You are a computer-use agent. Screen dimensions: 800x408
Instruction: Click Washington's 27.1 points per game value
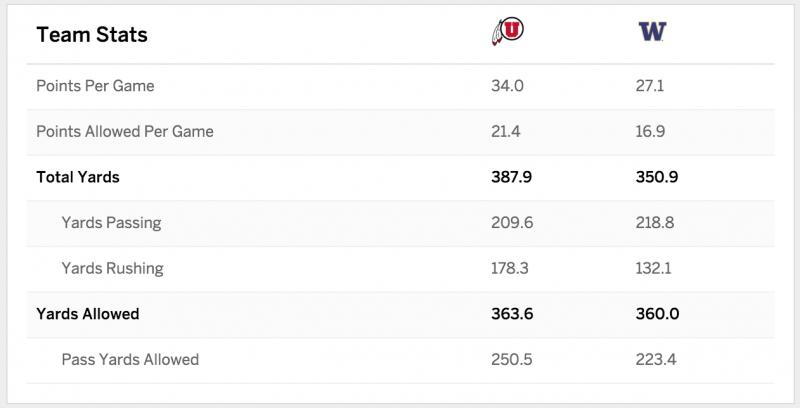pos(649,86)
